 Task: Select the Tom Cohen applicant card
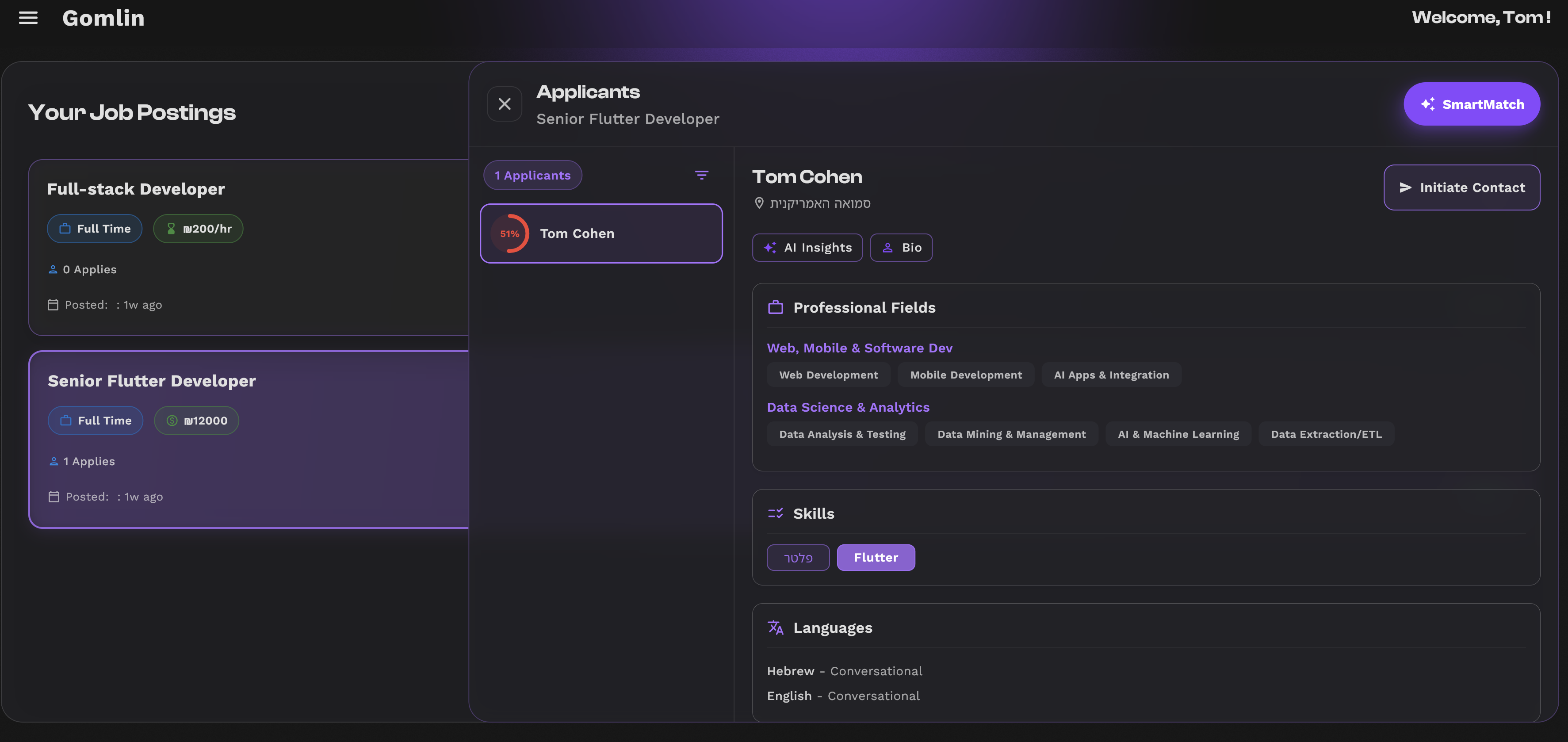pyautogui.click(x=601, y=234)
